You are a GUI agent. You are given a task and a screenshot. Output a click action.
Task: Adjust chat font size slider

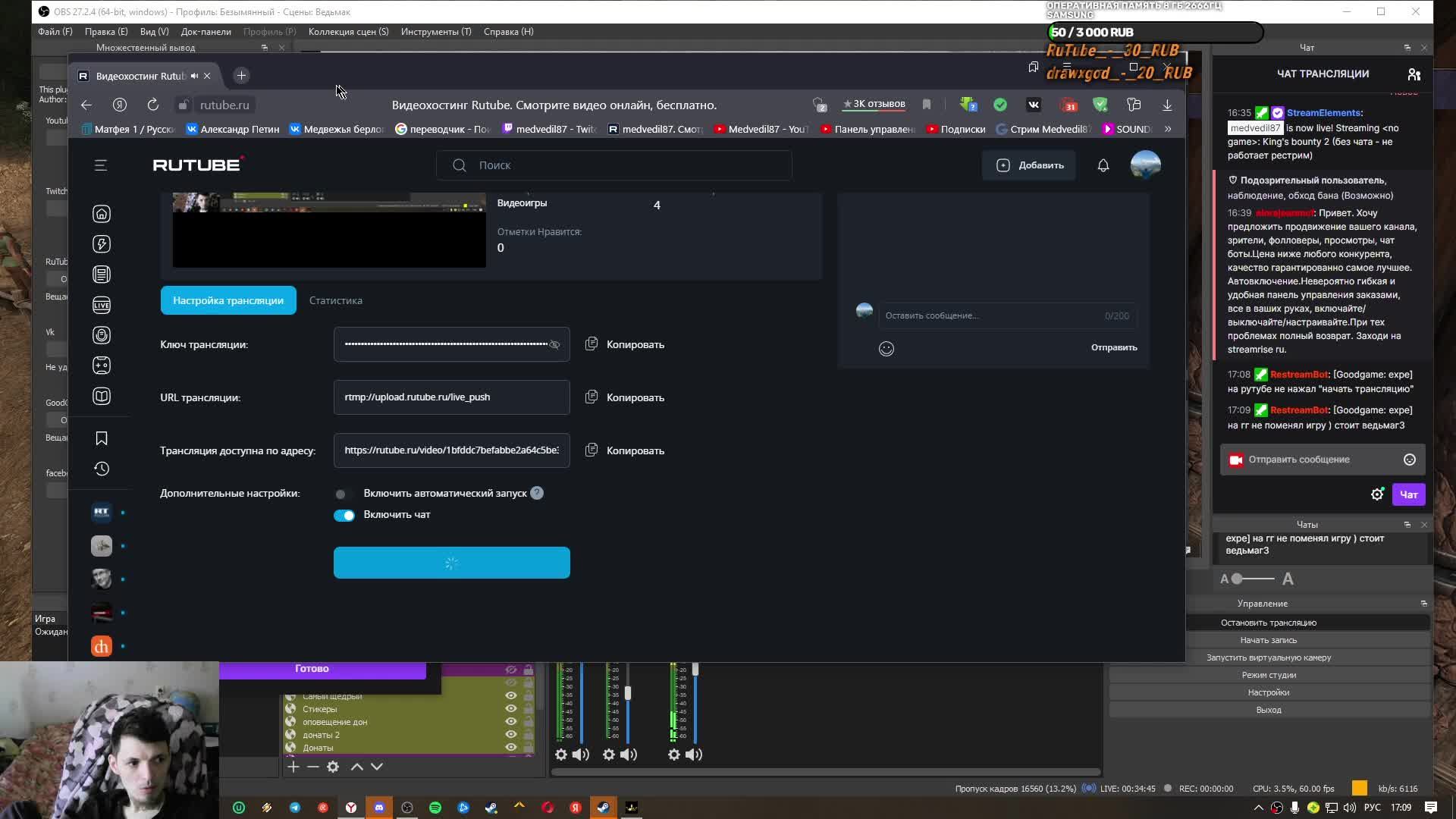click(1238, 579)
